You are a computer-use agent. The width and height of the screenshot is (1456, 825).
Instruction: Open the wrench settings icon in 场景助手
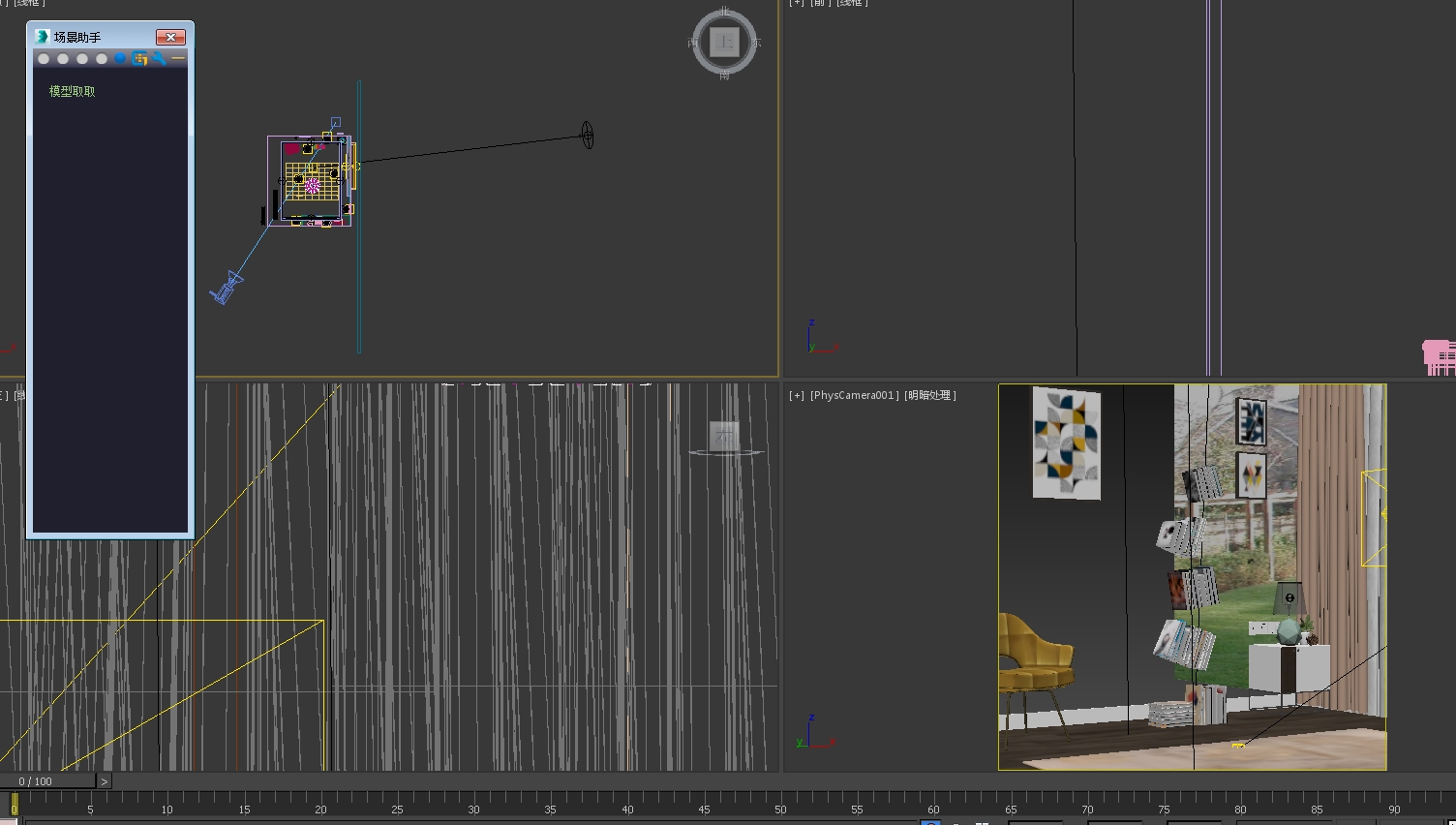[159, 59]
